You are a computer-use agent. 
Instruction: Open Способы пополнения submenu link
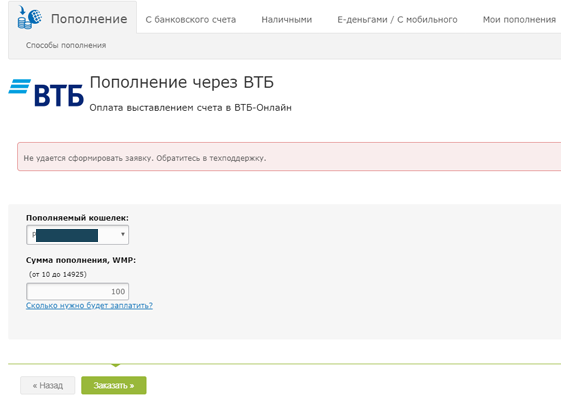(x=66, y=45)
